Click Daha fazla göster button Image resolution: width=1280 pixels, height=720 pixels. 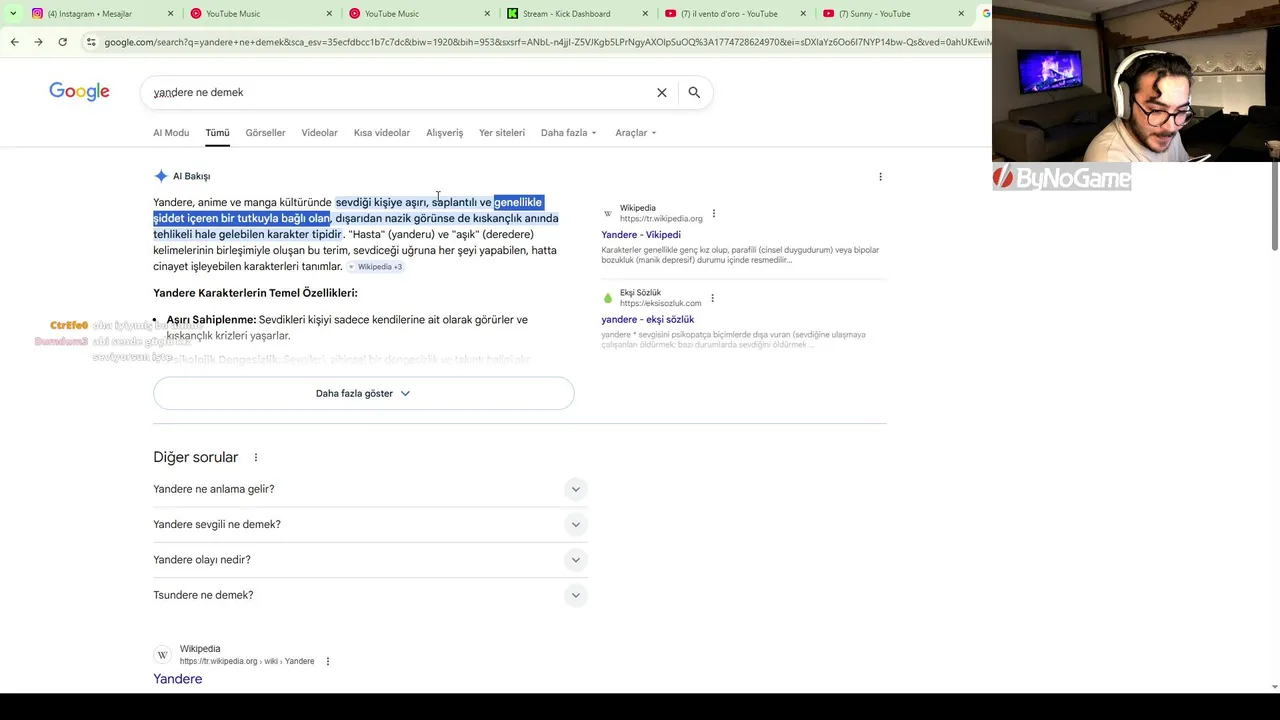(363, 393)
